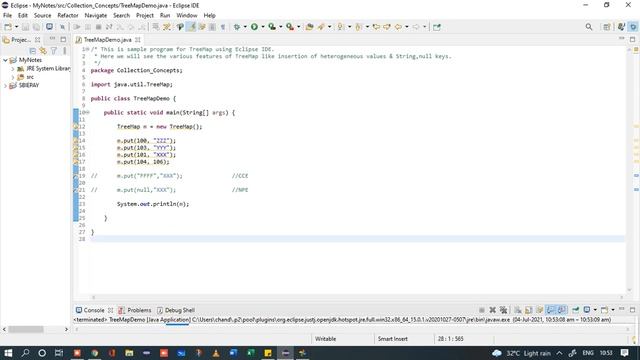Open the Debug launch dropdown arrow

245,27
